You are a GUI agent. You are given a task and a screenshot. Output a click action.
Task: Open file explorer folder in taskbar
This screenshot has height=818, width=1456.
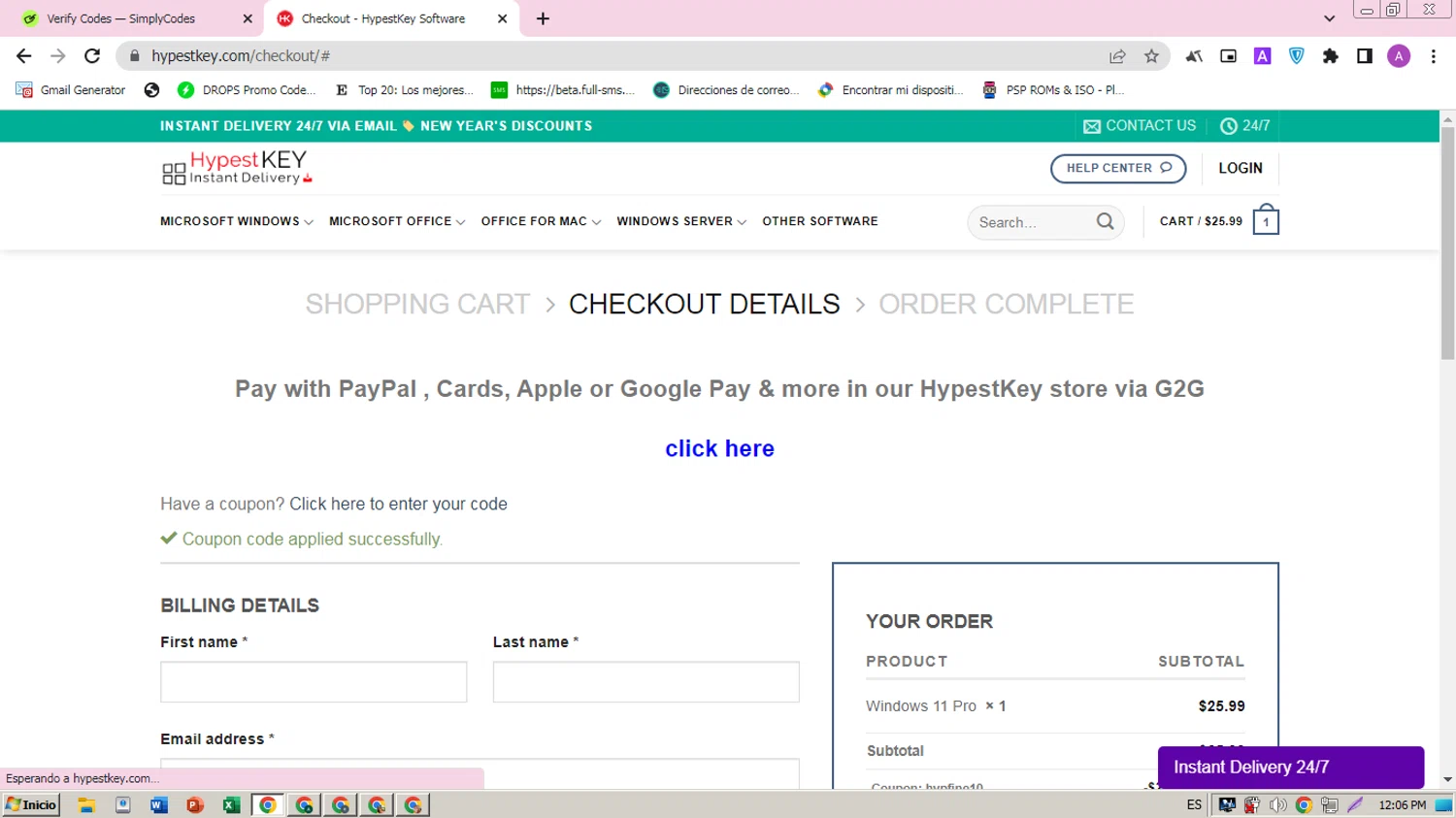click(86, 804)
